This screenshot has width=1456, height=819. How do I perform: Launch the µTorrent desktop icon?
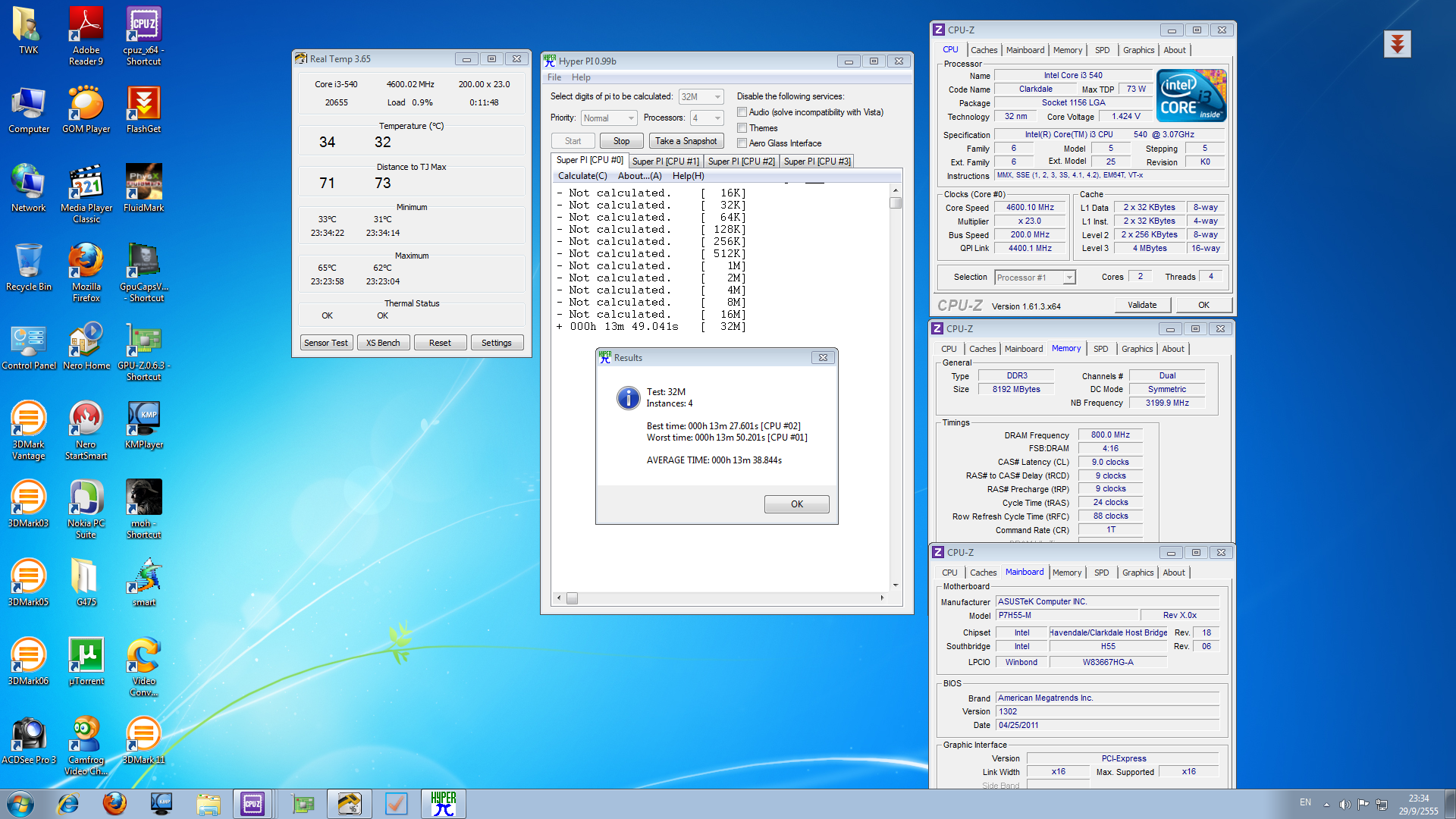point(86,657)
